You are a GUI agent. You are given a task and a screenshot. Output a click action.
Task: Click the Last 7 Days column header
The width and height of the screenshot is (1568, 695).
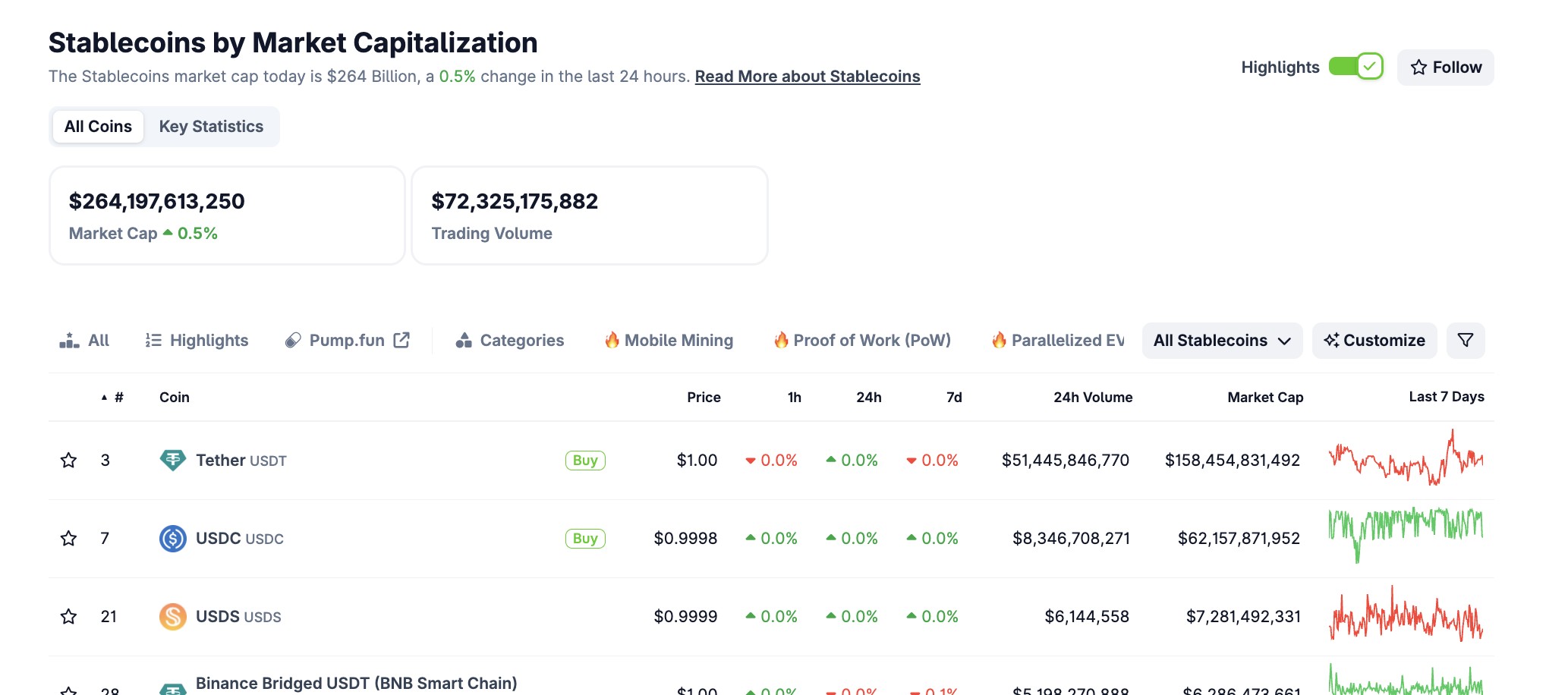point(1447,396)
